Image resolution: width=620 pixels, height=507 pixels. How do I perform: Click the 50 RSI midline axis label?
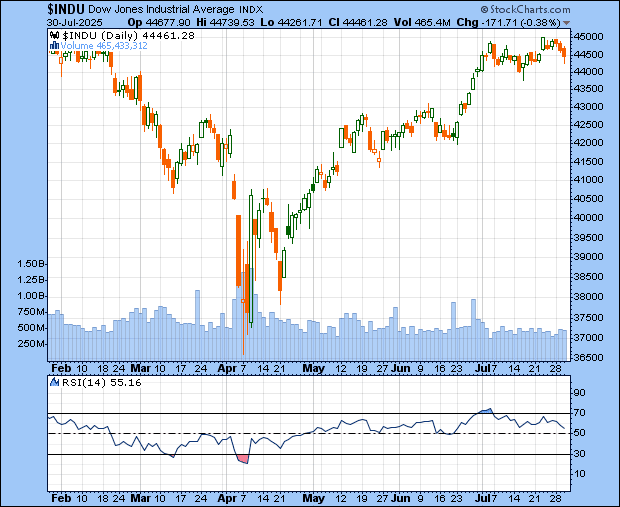[580, 433]
